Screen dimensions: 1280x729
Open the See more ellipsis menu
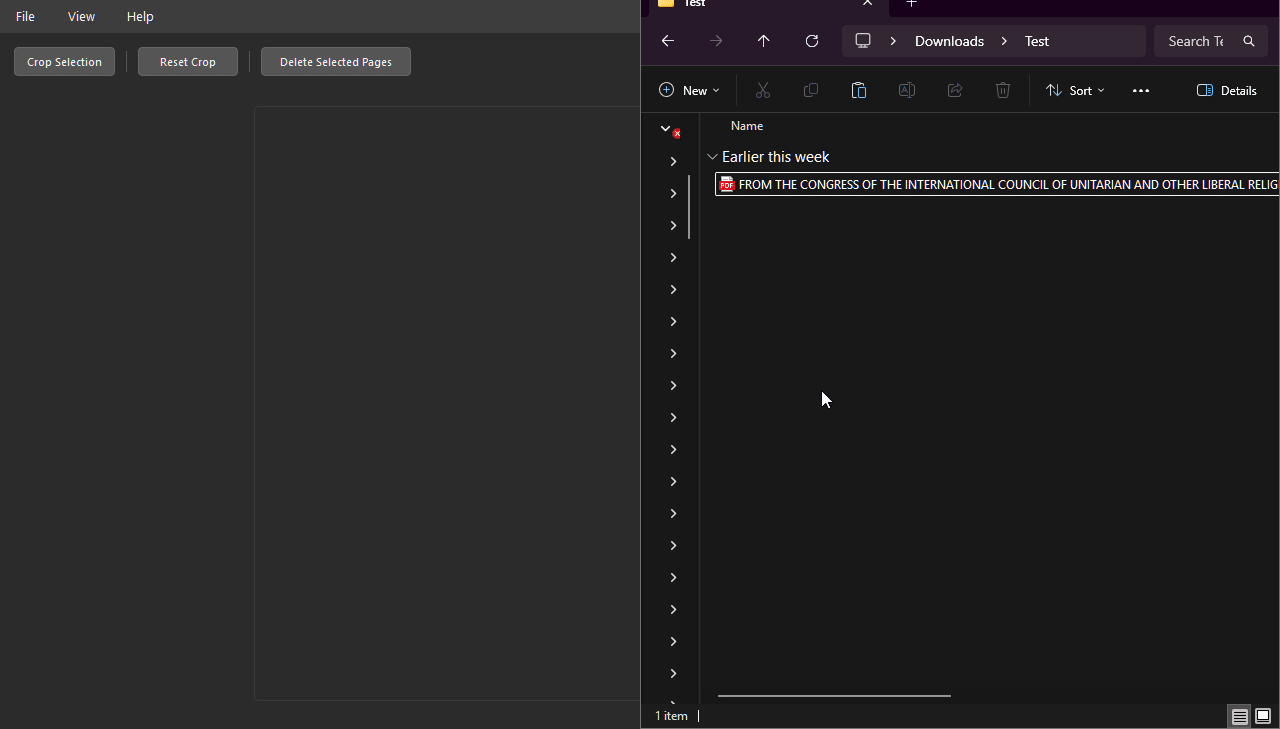[x=1141, y=90]
